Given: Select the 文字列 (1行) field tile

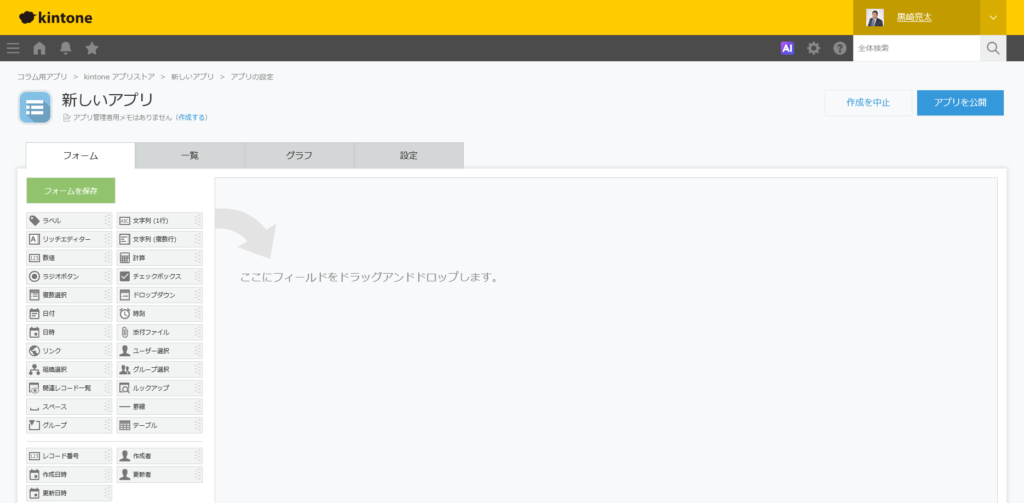Looking at the screenshot, I should click(x=159, y=221).
